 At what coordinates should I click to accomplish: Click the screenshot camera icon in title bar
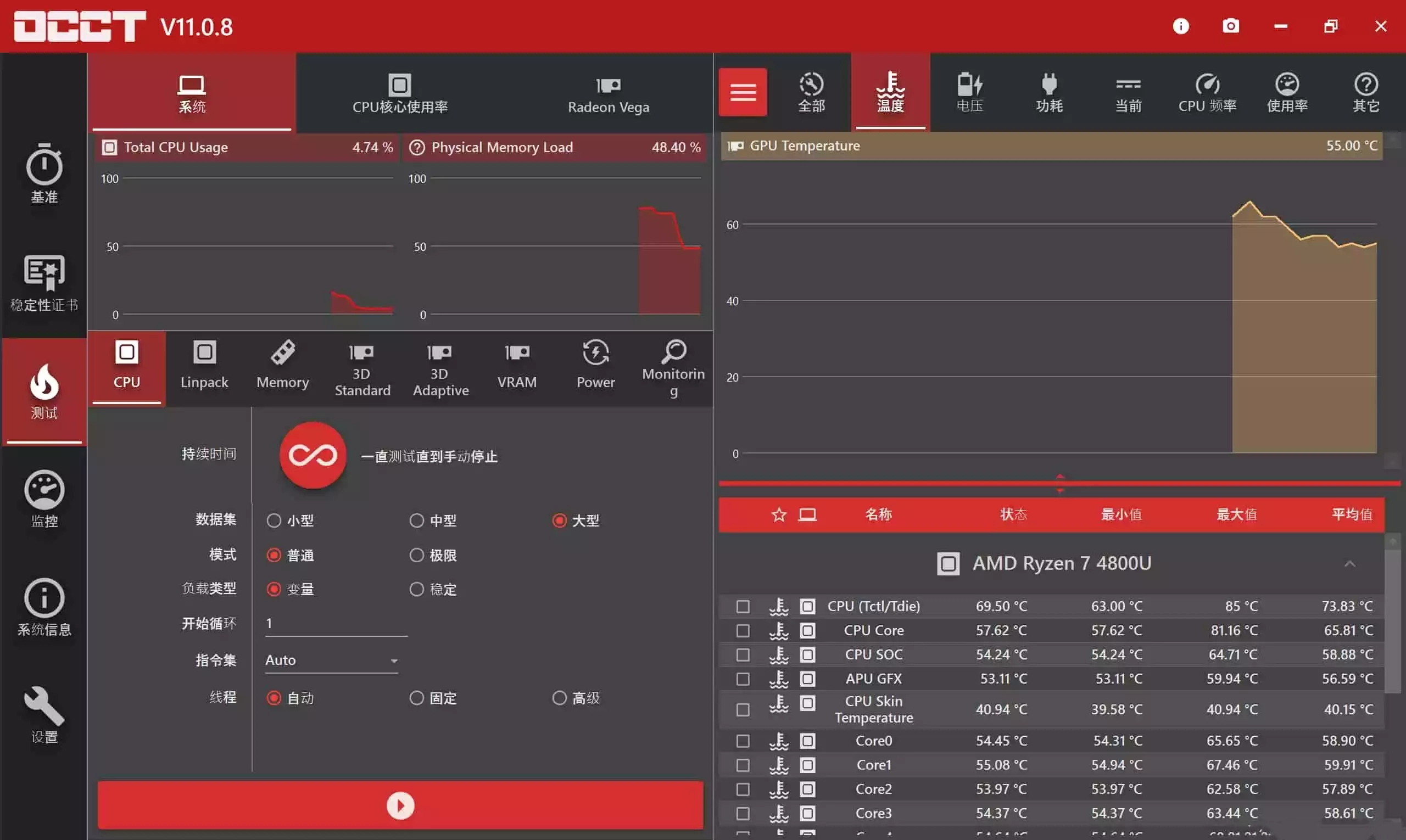(1230, 26)
